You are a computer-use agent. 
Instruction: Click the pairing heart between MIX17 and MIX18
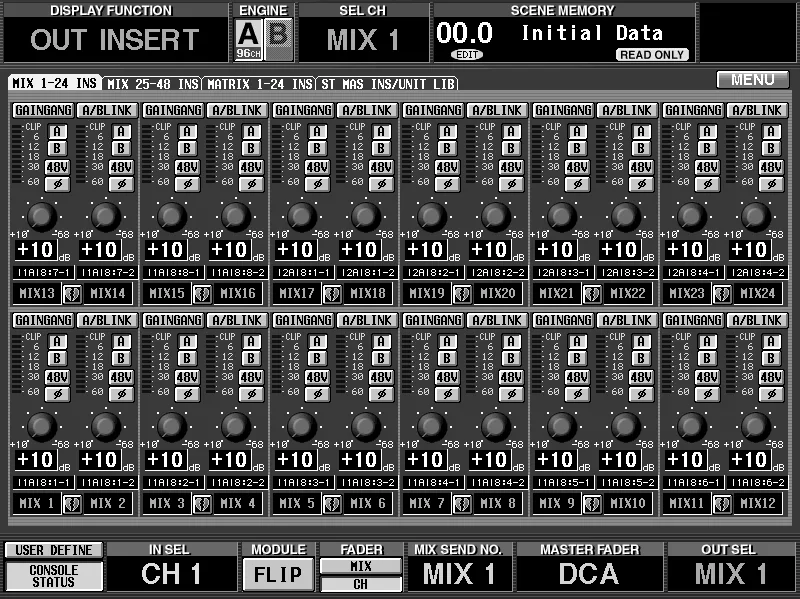(332, 294)
